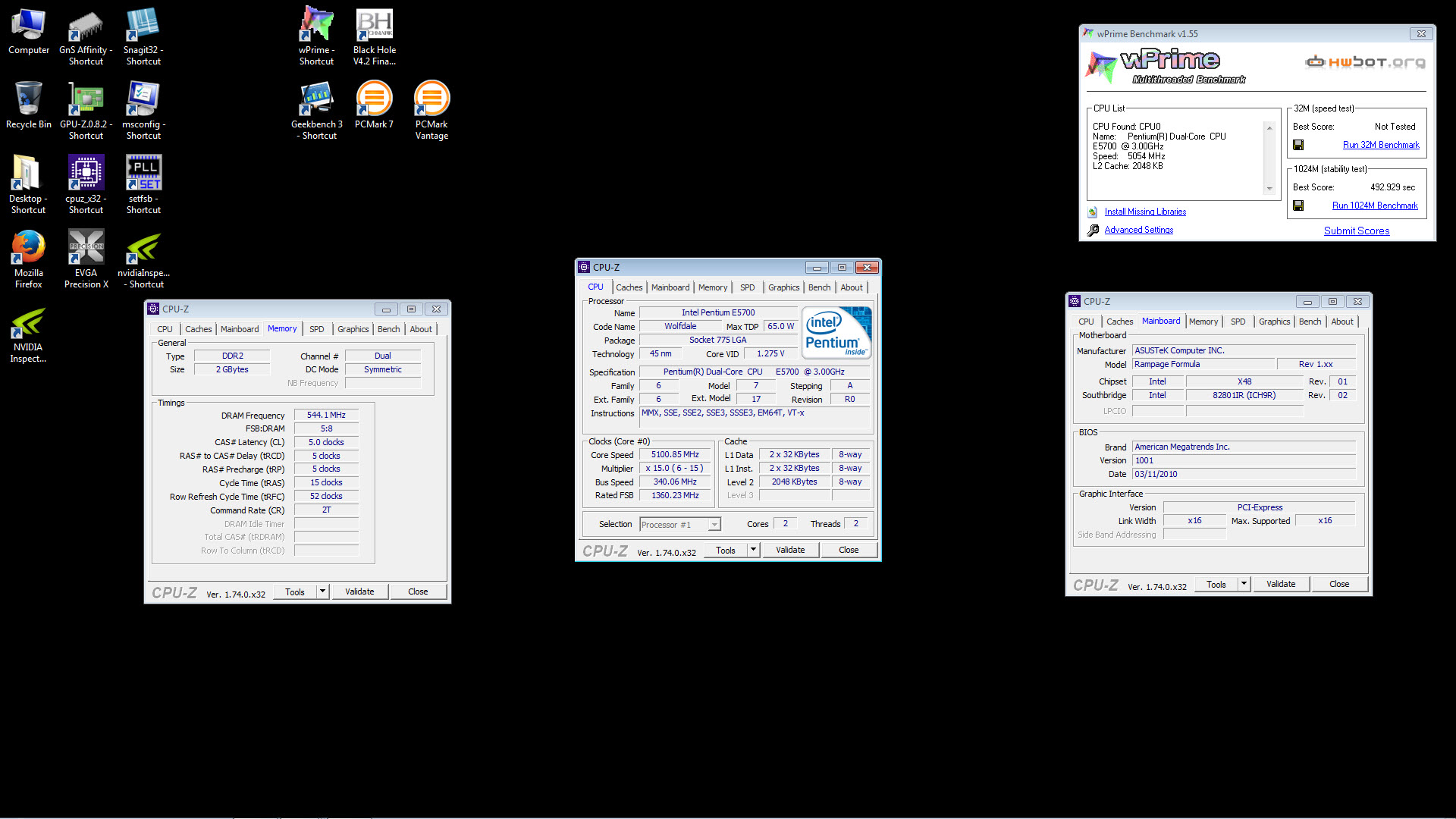
Task: Click Install Missing Libraries link
Action: (x=1145, y=212)
